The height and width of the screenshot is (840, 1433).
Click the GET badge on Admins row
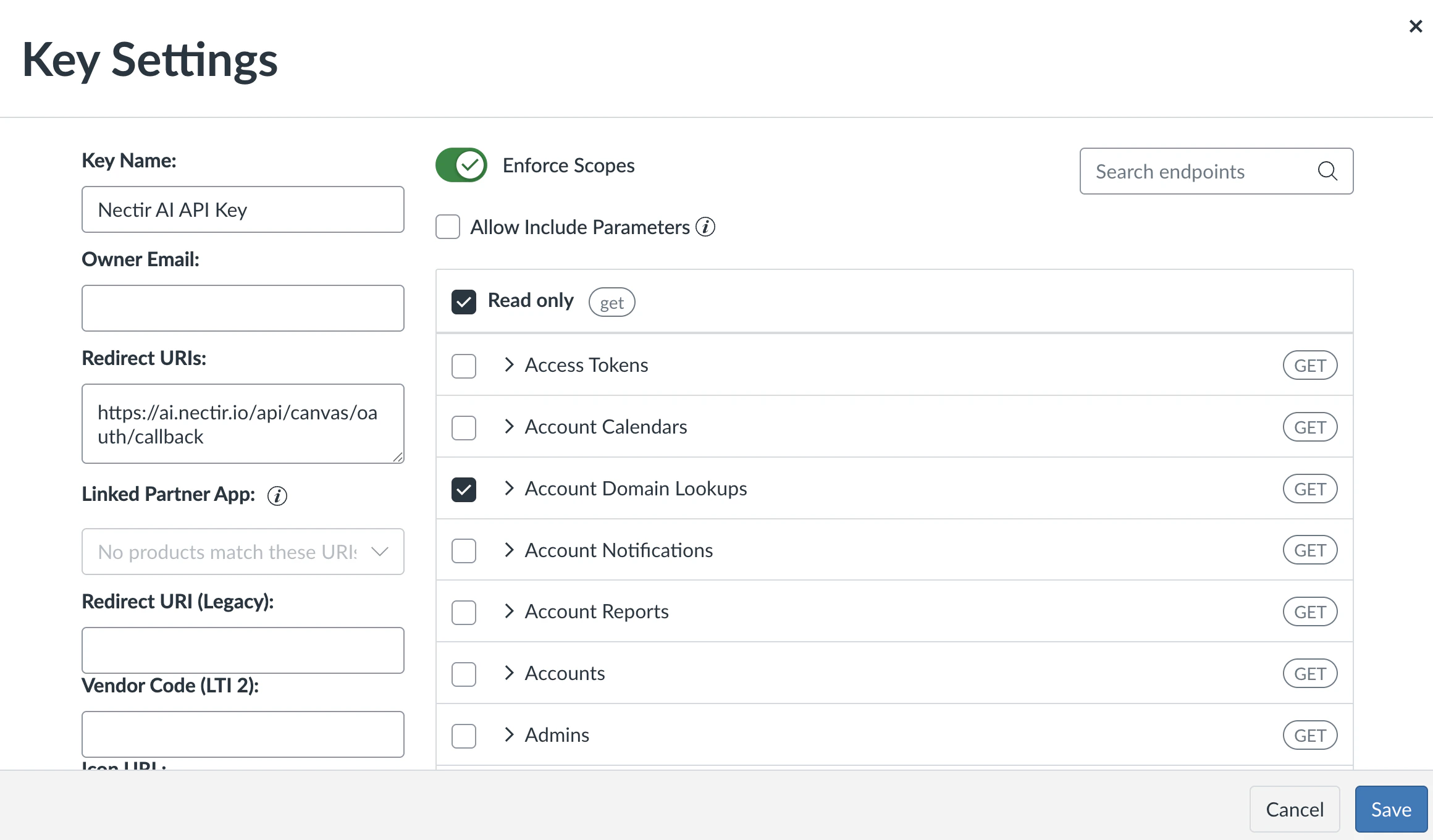(x=1309, y=735)
